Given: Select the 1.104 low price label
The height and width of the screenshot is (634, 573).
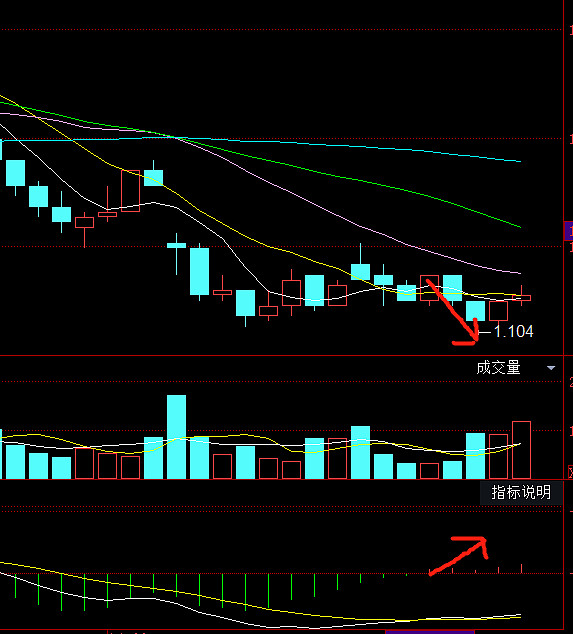Looking at the screenshot, I should [x=514, y=332].
